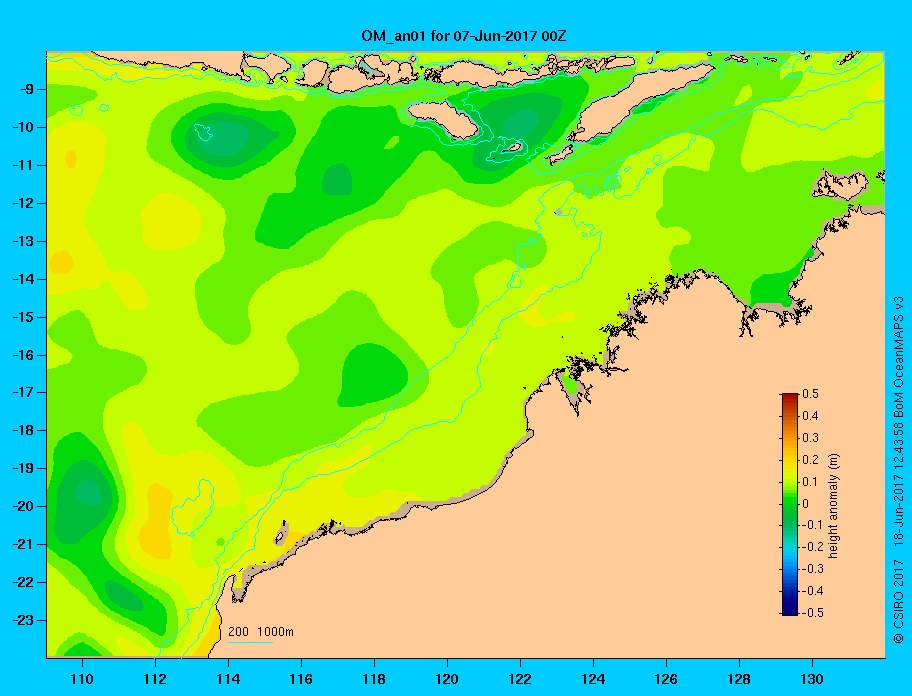Click the latitude label -21
Viewport: 912px width, 696px height.
(22, 545)
